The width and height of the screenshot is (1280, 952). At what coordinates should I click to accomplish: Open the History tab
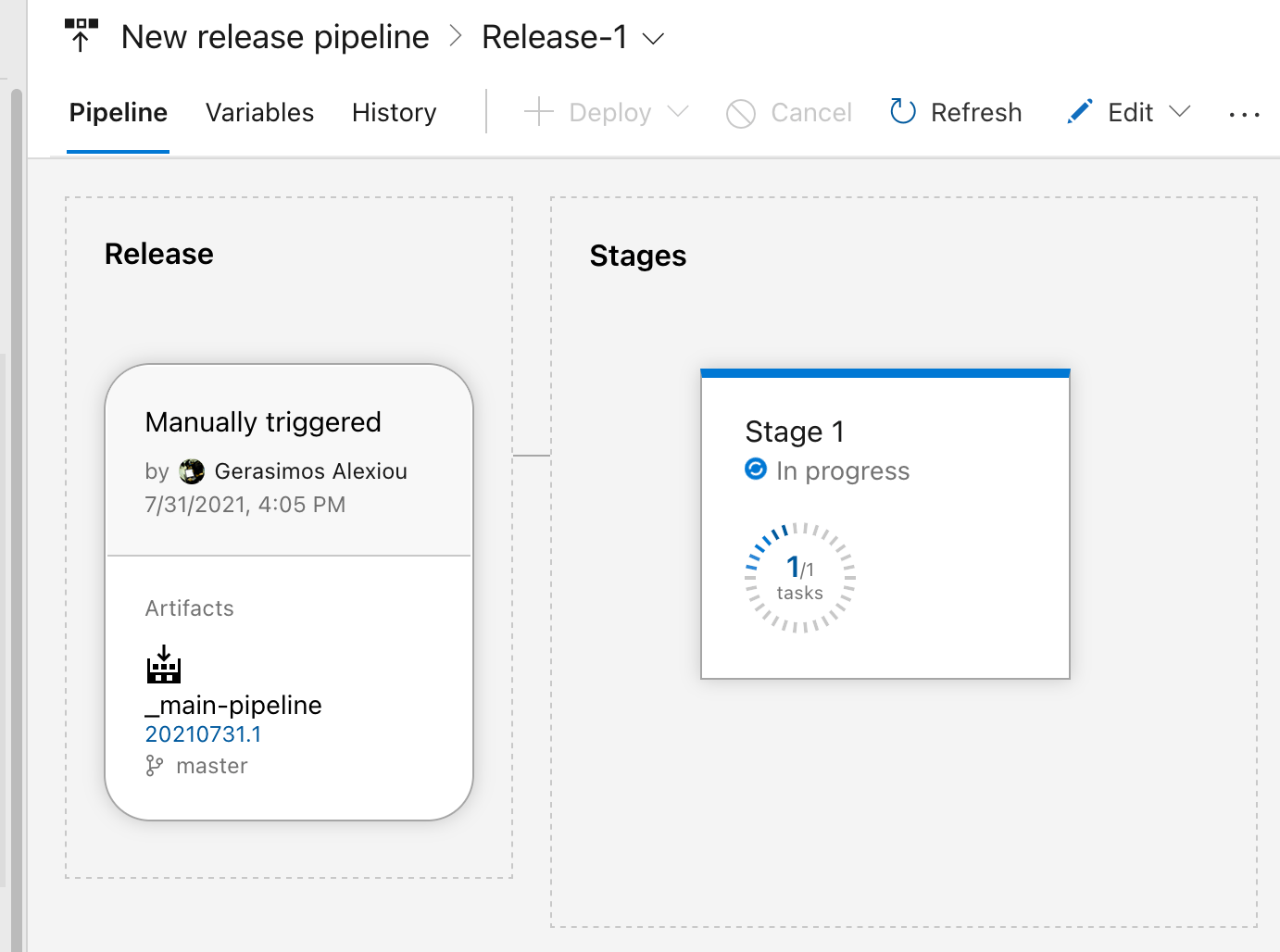coord(394,112)
